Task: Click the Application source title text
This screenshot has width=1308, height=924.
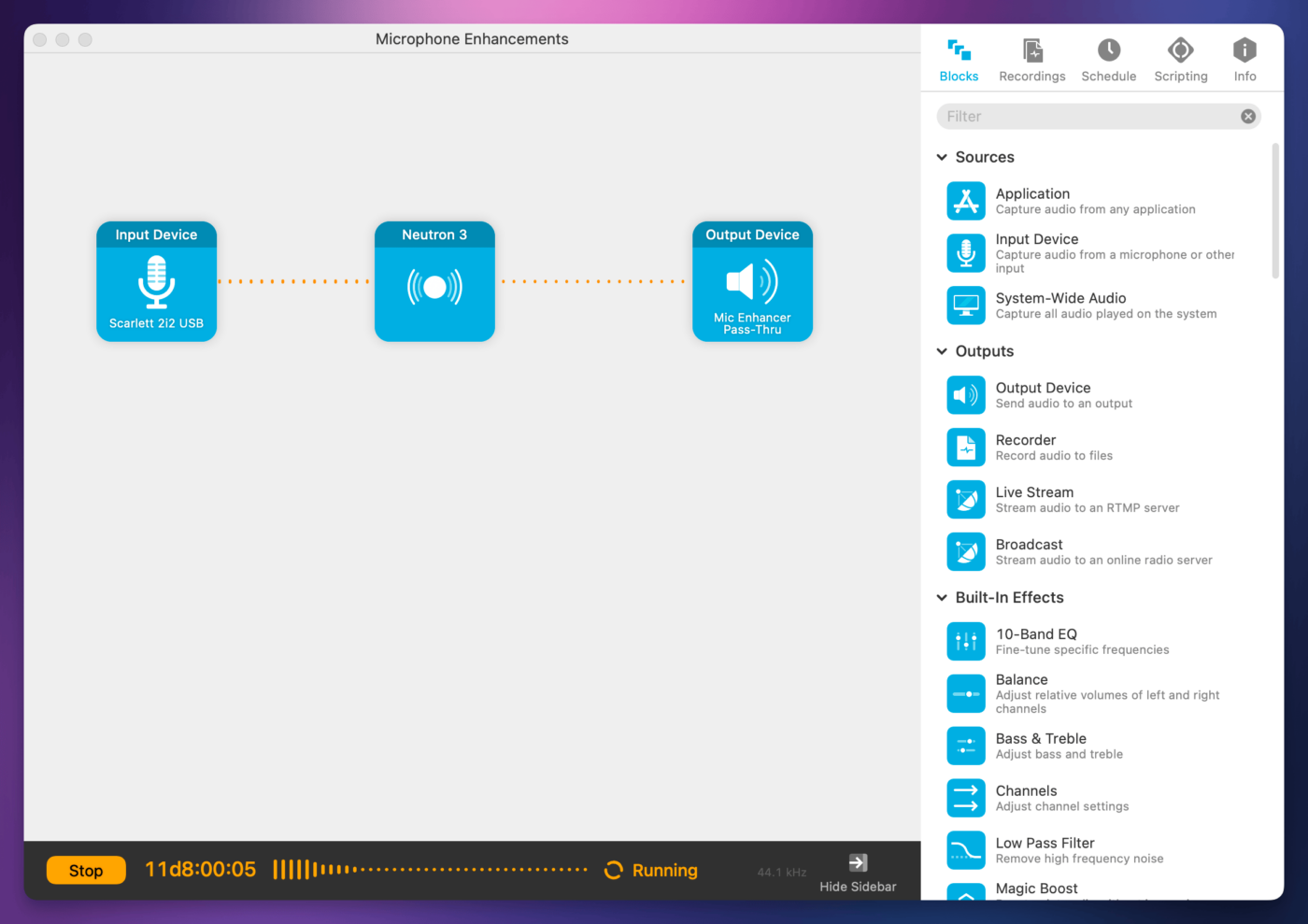Action: tap(1032, 193)
